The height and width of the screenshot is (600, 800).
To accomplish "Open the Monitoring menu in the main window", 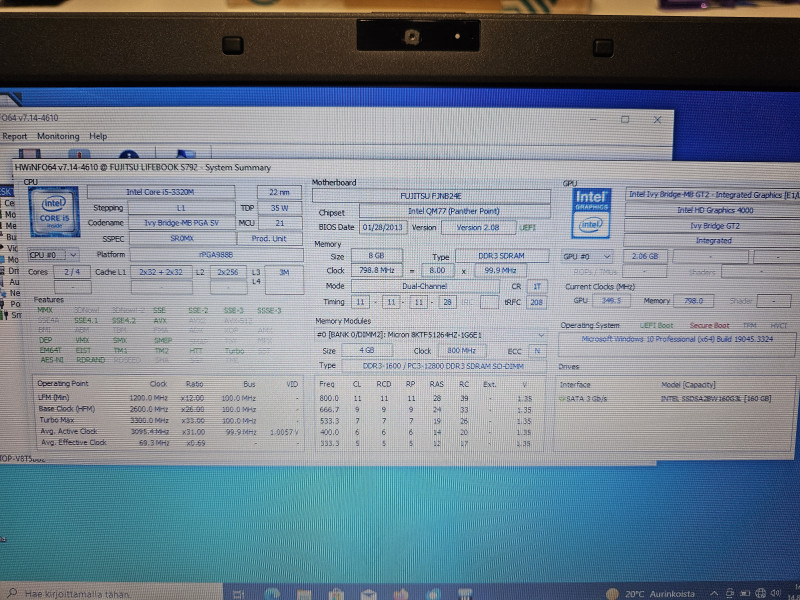I will 58,136.
